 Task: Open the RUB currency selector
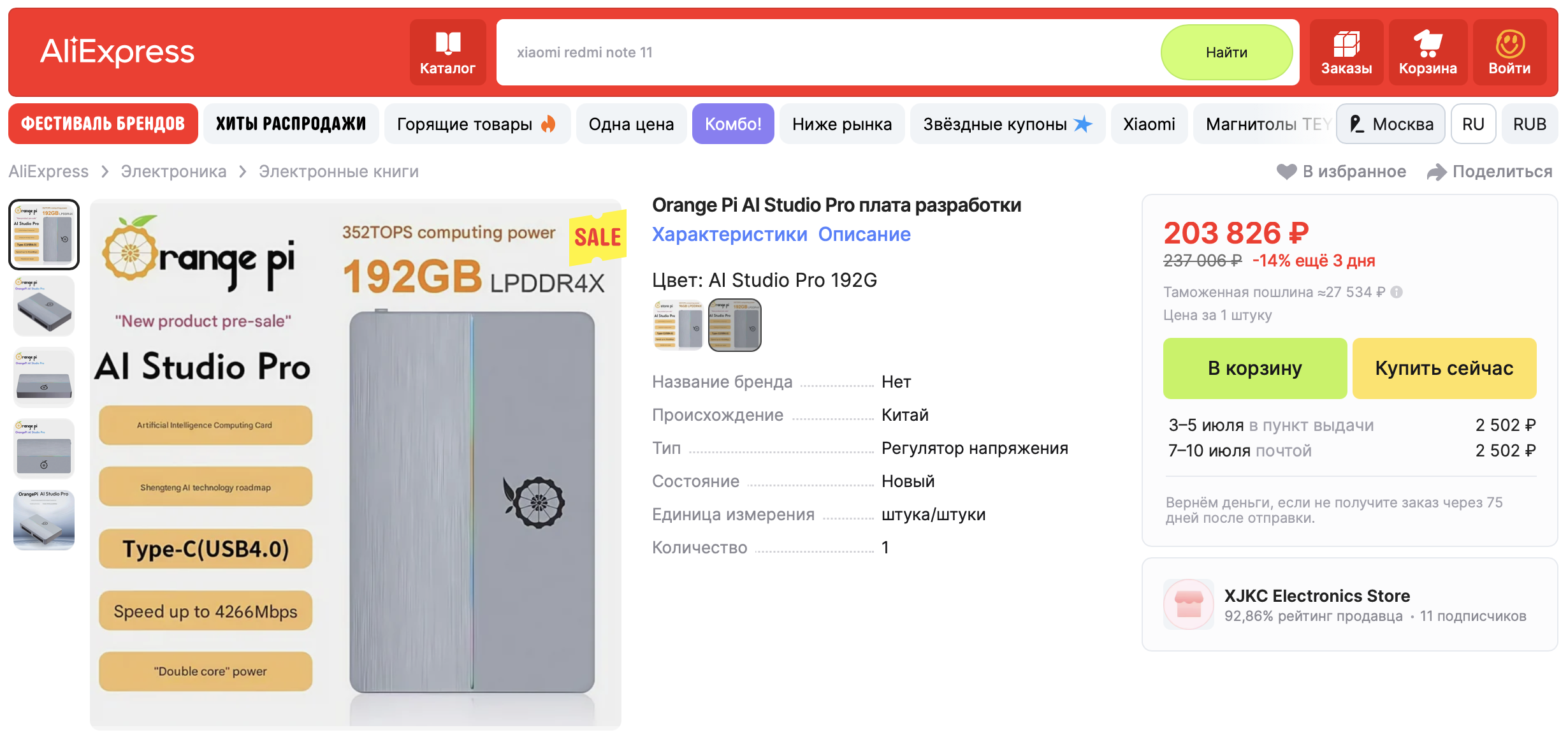pos(1530,124)
